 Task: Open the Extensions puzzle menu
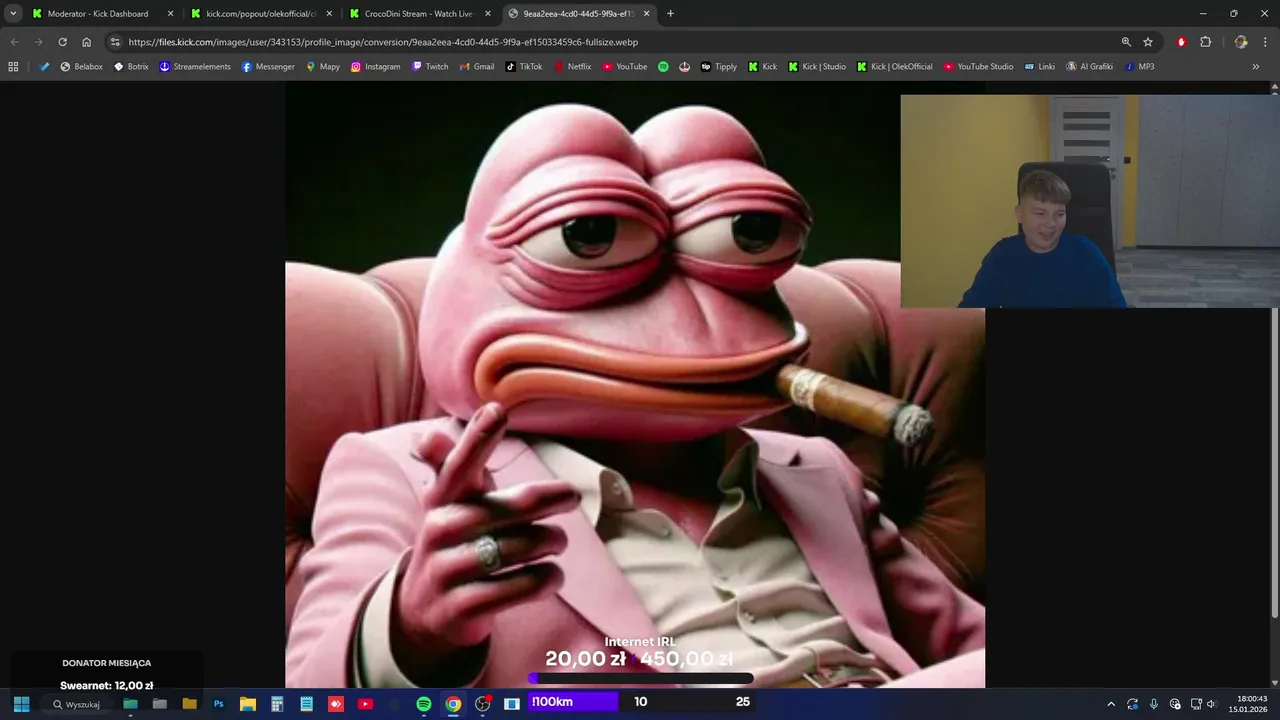[x=1206, y=42]
